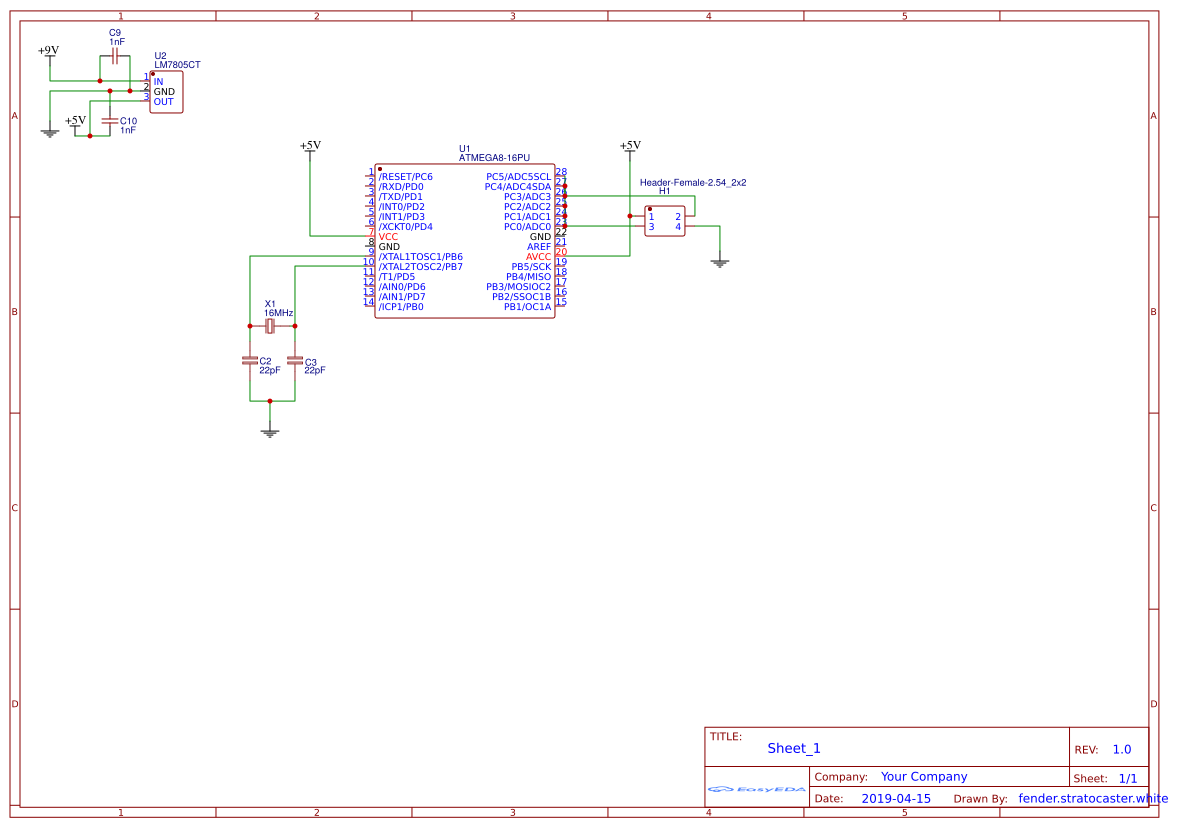Select capacitor C9 1nF symbol
Image resolution: width=1177 pixels, height=828 pixels.
(115, 56)
